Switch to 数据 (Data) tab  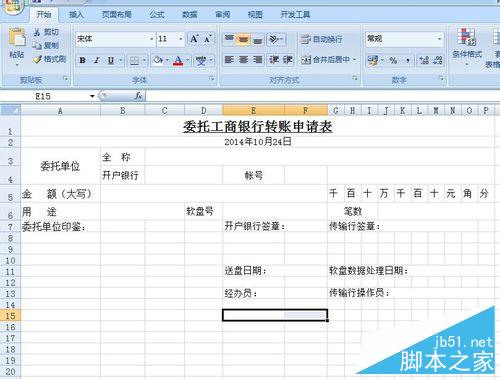tap(190, 15)
